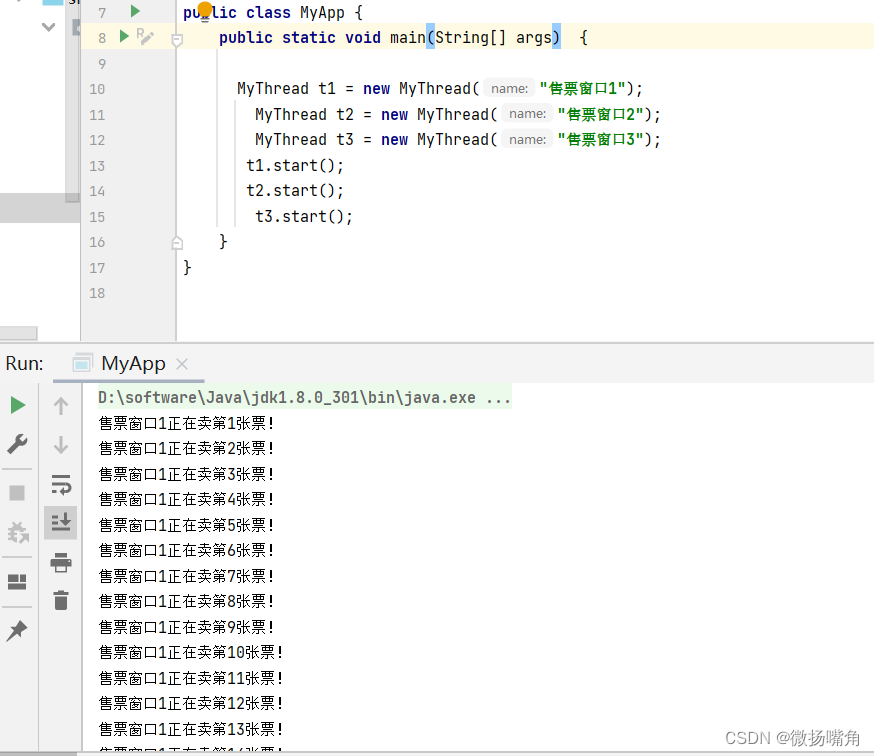Go up the stack trace arrow
The image size is (874, 756).
[61, 405]
